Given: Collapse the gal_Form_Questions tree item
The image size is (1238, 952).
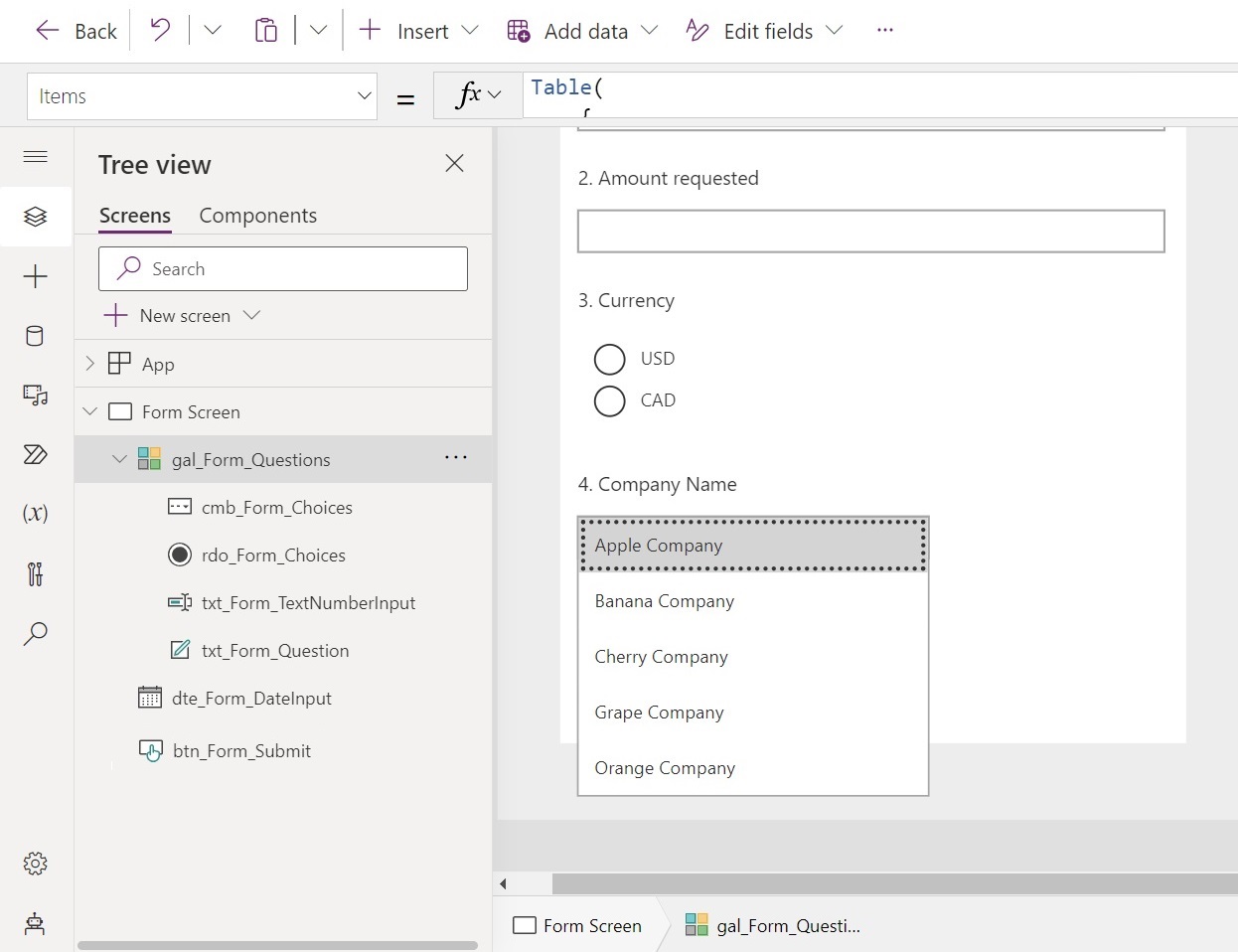Looking at the screenshot, I should tap(120, 459).
